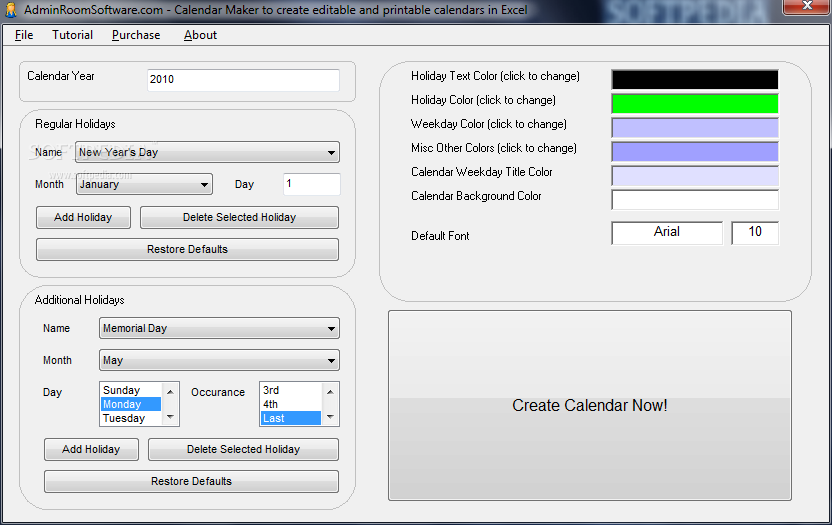Open the File menu
The height and width of the screenshot is (525, 832).
coord(24,35)
